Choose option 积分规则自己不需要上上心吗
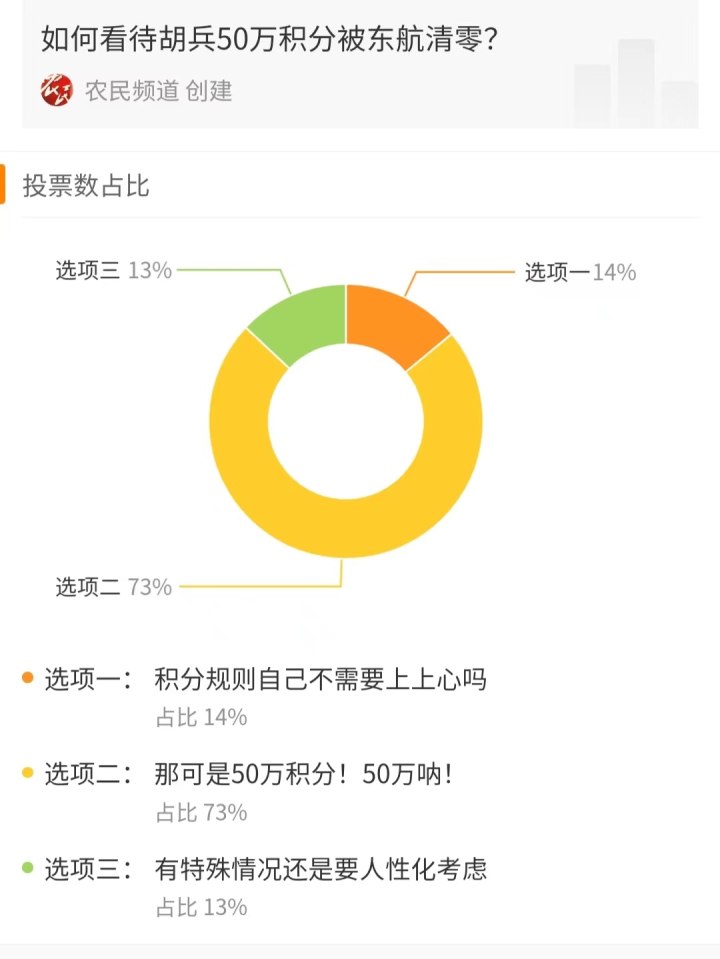This screenshot has width=720, height=959. tap(320, 680)
